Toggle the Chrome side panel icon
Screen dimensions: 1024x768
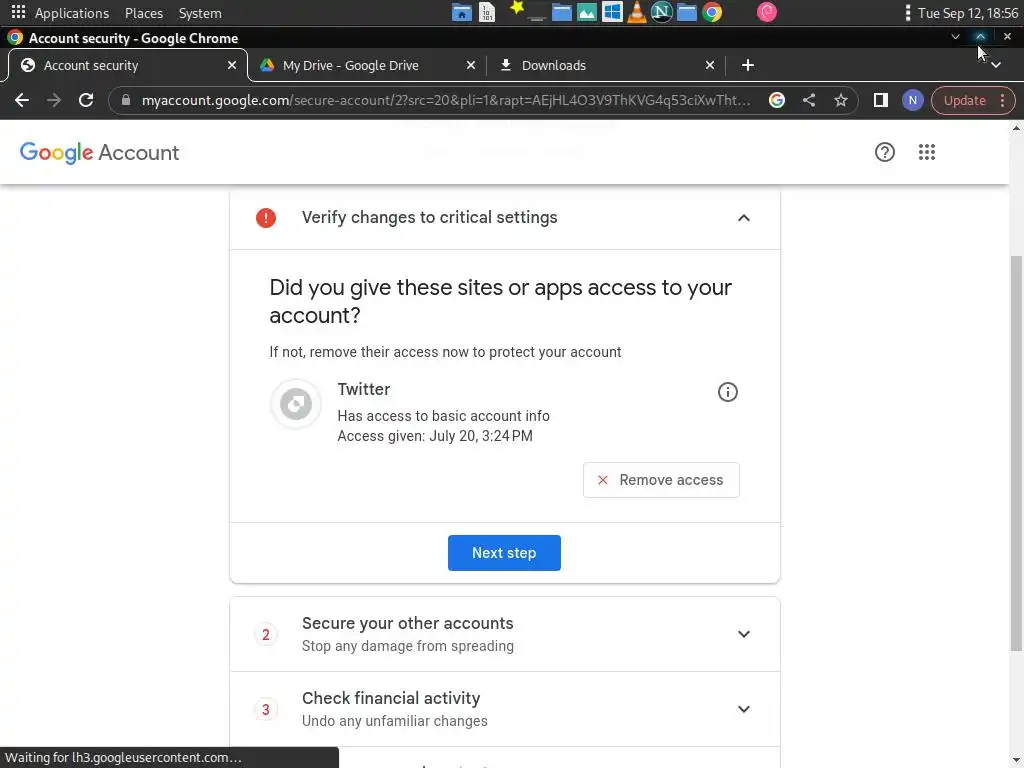click(880, 100)
